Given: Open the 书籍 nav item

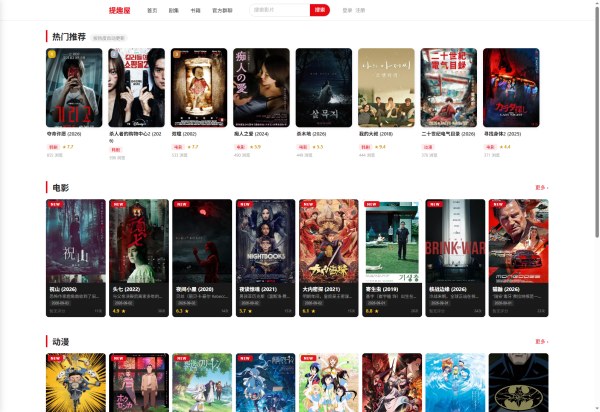Looking at the screenshot, I should (195, 10).
